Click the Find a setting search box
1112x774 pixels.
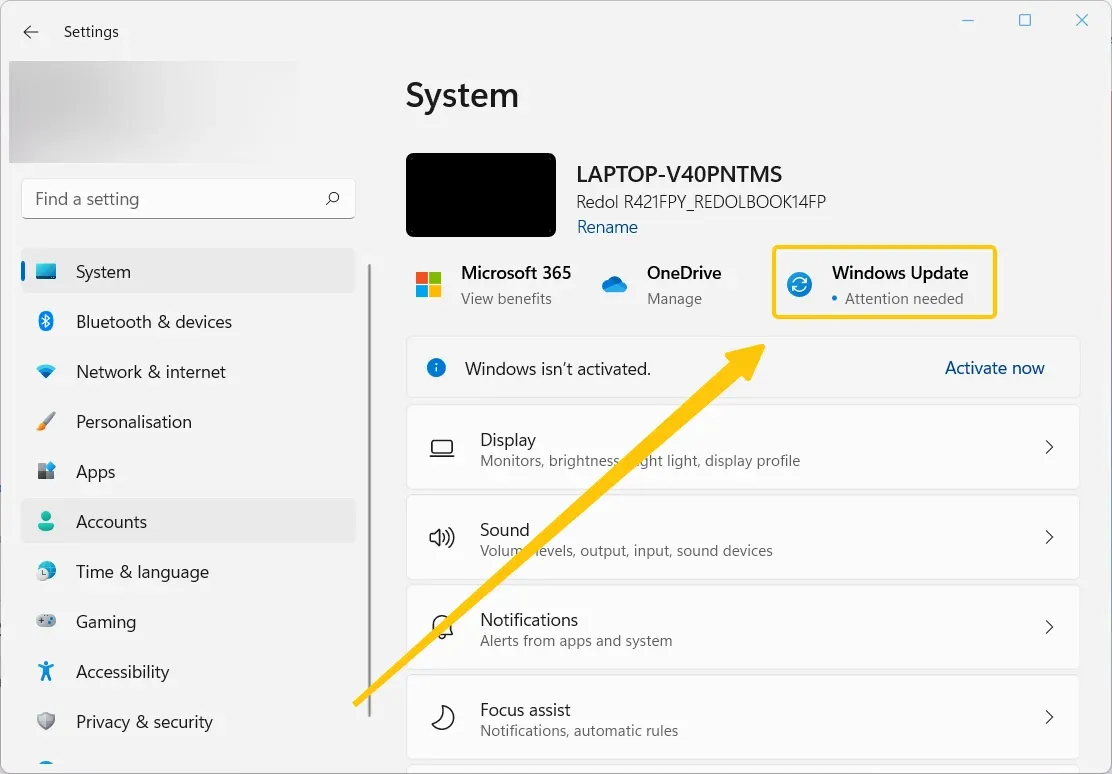[x=188, y=199]
